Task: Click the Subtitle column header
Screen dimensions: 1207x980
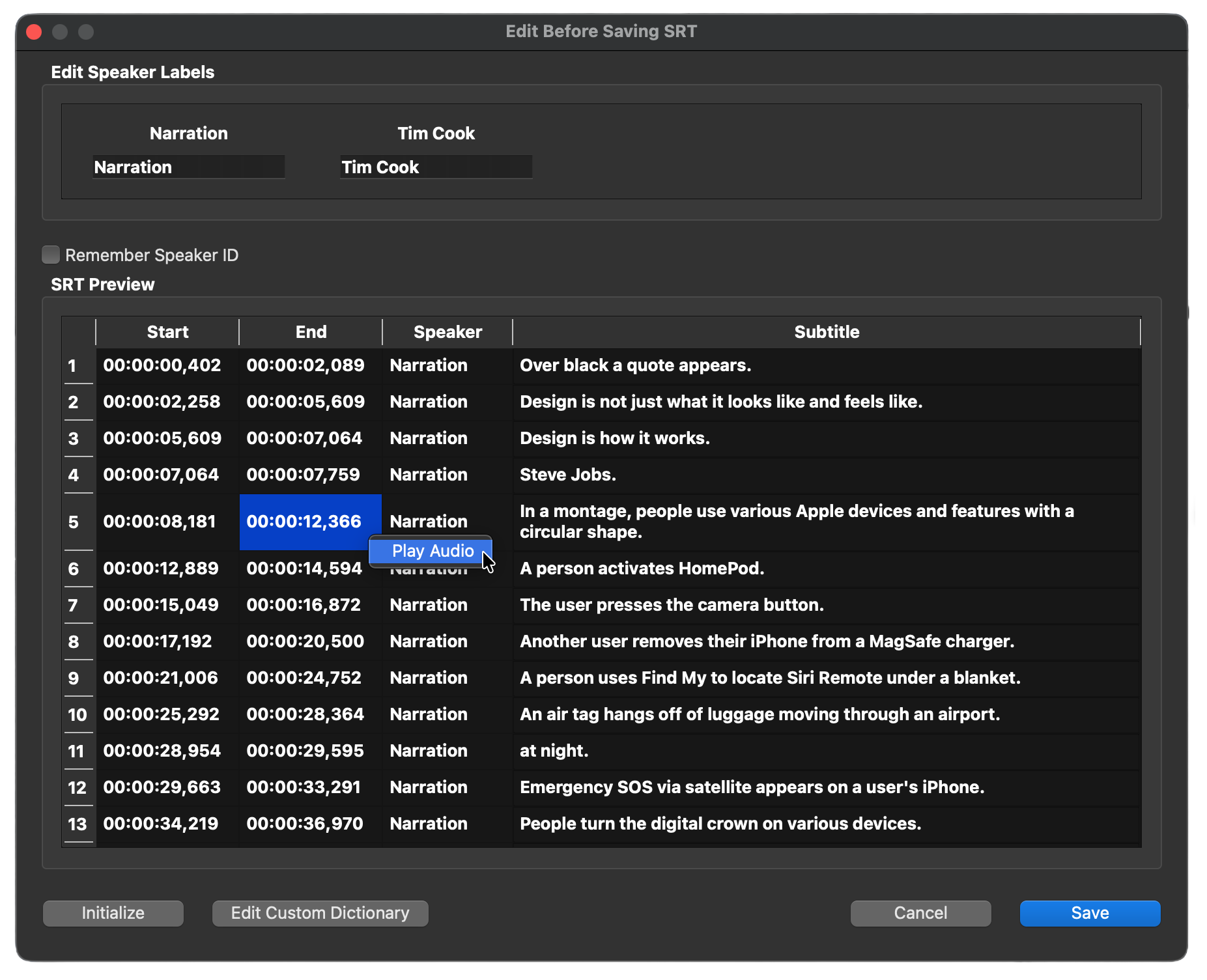Action: click(x=826, y=332)
